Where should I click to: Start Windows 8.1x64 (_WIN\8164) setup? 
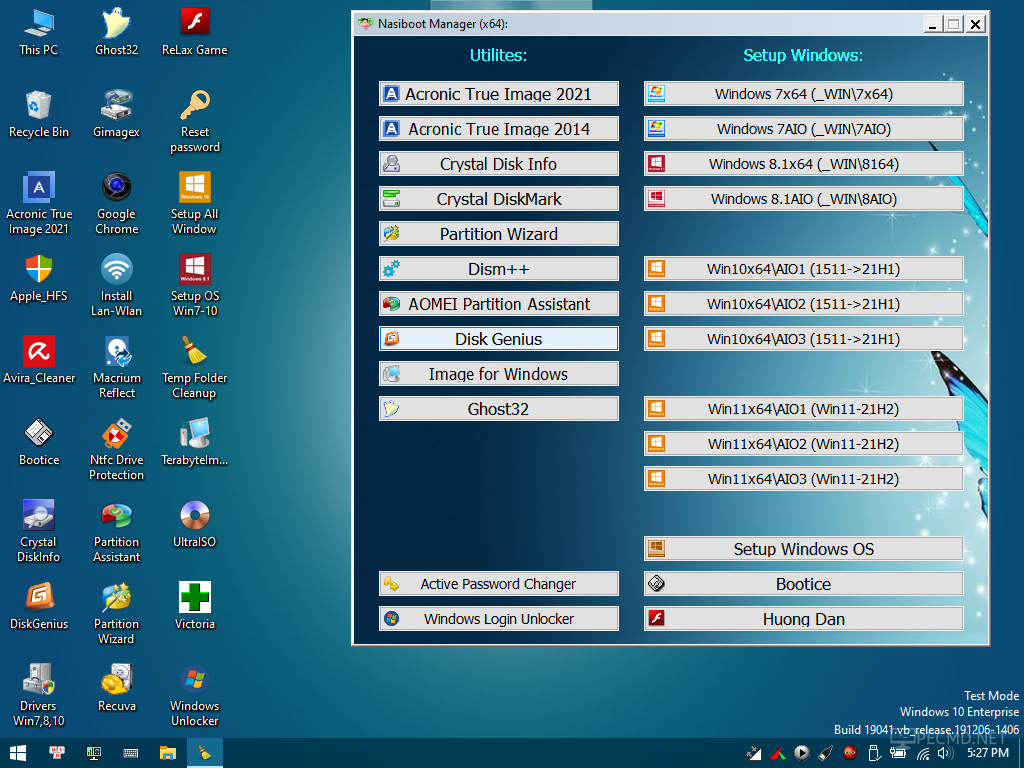coord(803,164)
